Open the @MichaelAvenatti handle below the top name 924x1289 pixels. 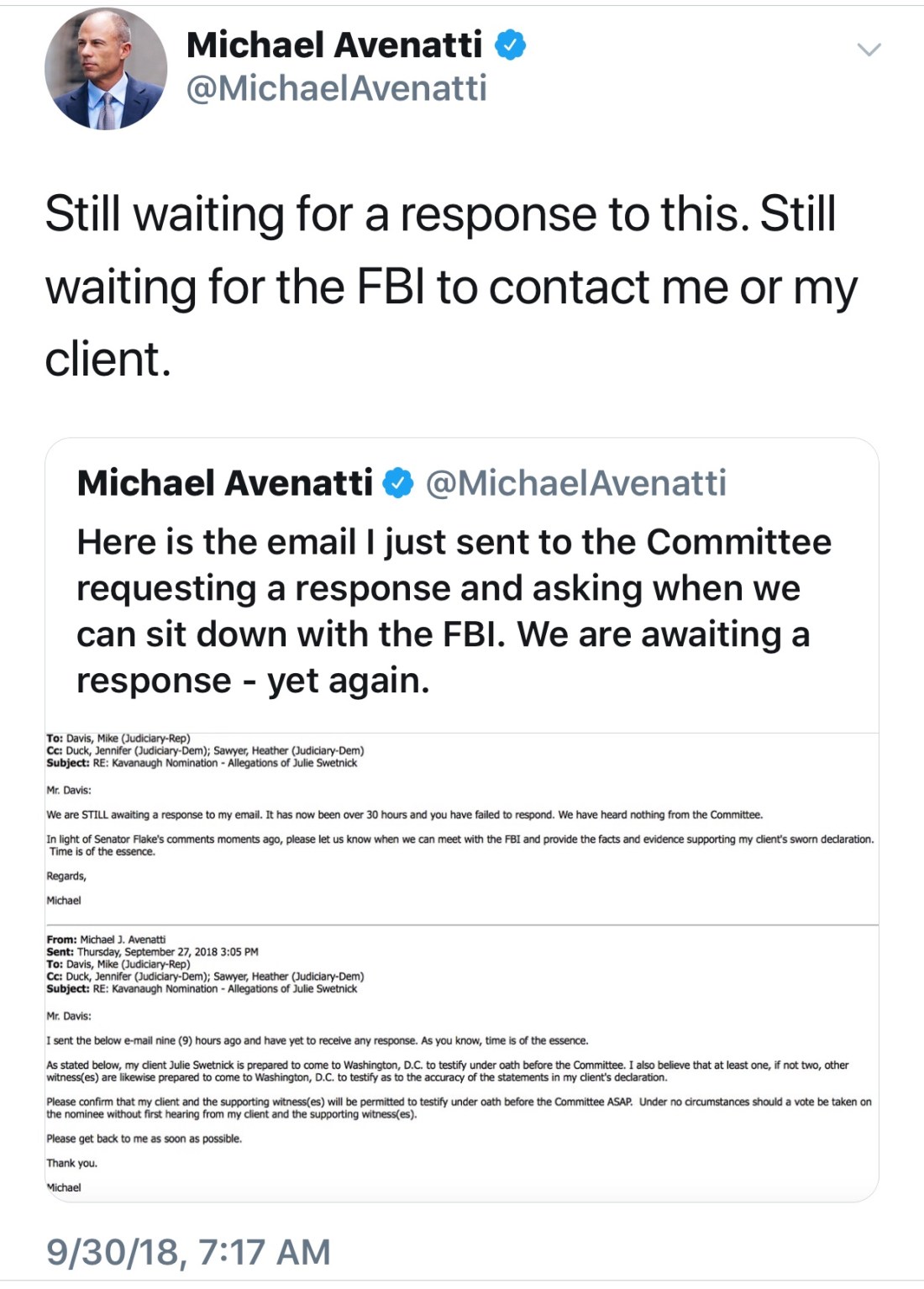click(336, 88)
